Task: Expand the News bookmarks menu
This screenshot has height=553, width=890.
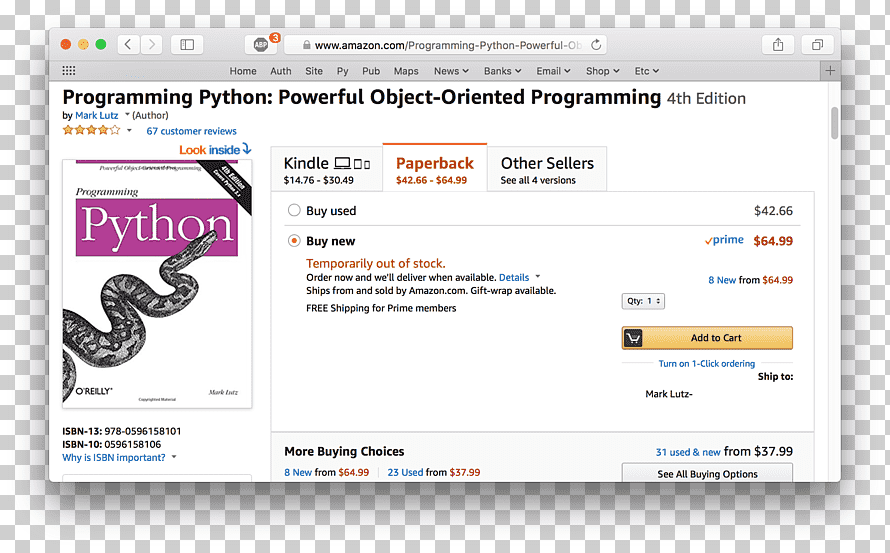Action: click(x=451, y=71)
